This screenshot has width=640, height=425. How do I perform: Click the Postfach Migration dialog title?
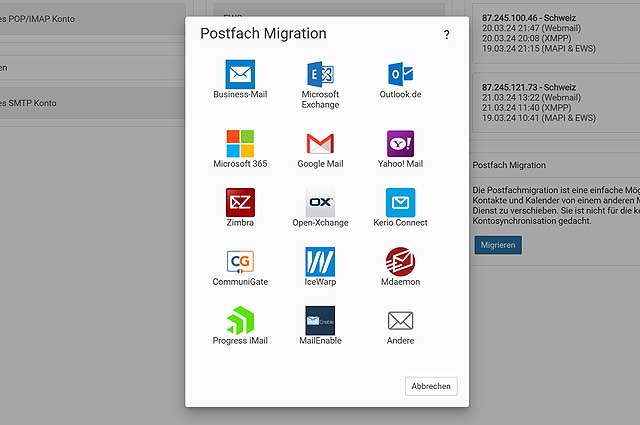[x=263, y=33]
